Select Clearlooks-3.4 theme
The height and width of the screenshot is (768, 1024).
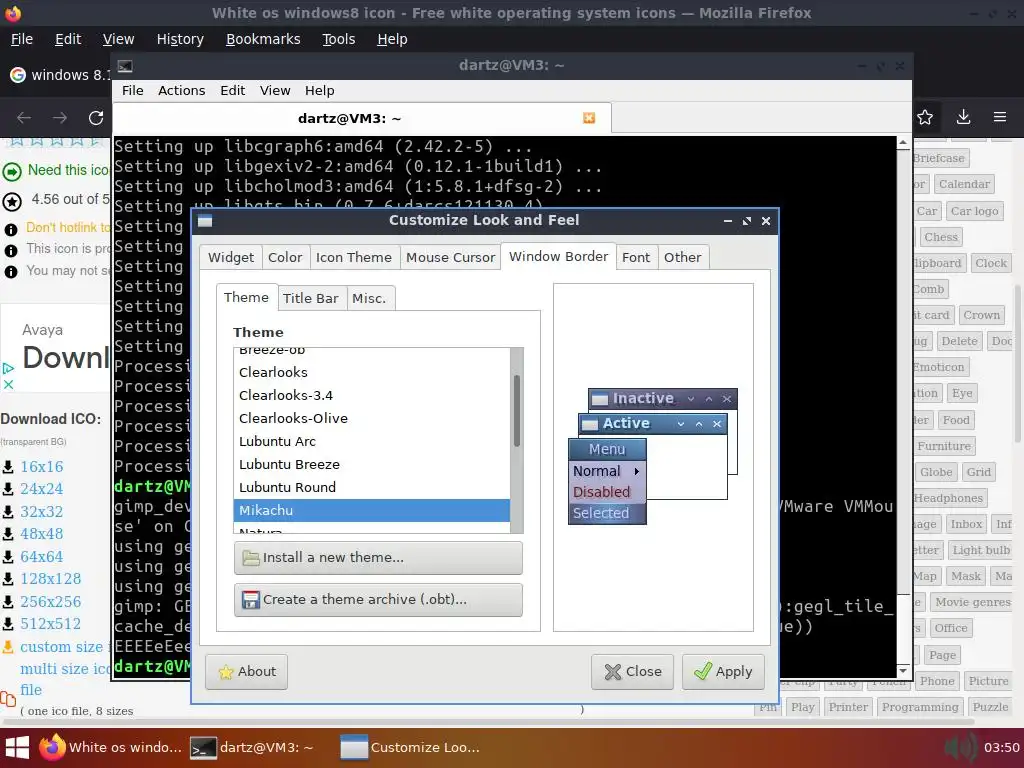pyautogui.click(x=372, y=395)
